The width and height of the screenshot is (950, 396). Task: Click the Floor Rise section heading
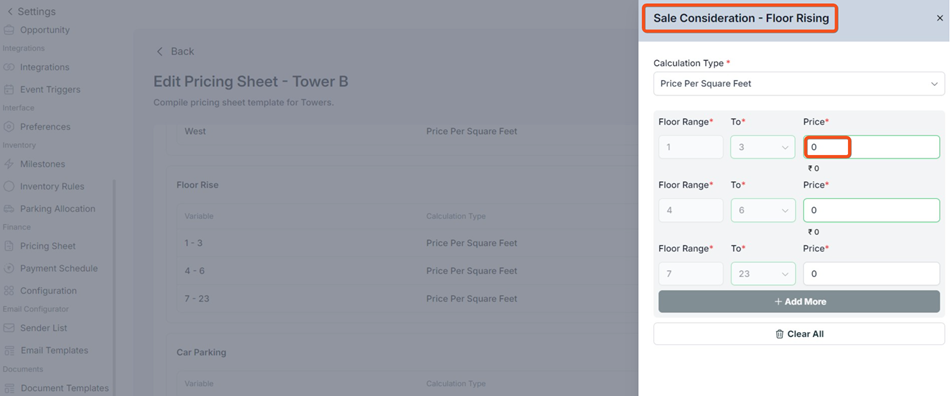[x=198, y=185]
